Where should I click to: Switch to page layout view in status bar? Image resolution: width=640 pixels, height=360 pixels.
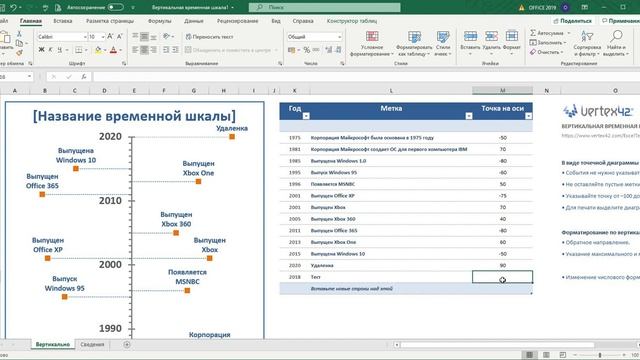pyautogui.click(x=546, y=355)
